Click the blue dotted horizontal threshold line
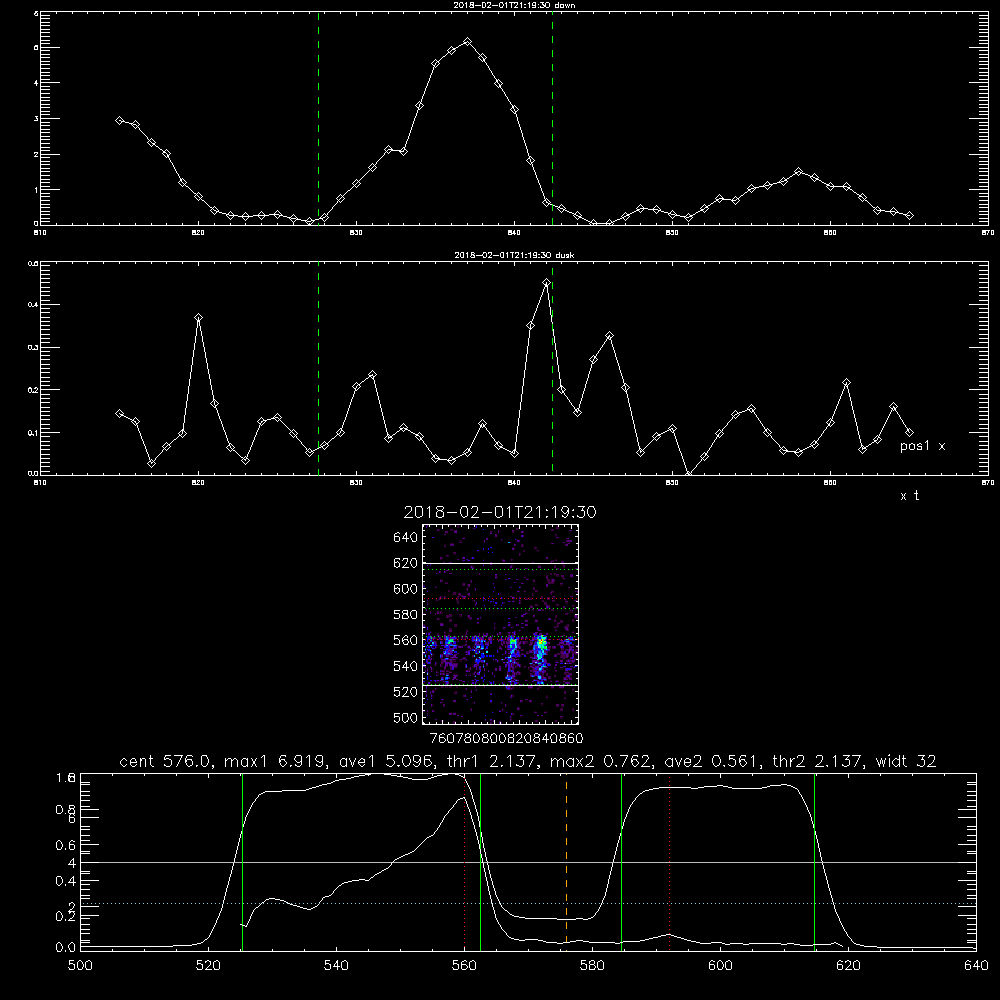1000x1000 pixels. click(x=528, y=904)
